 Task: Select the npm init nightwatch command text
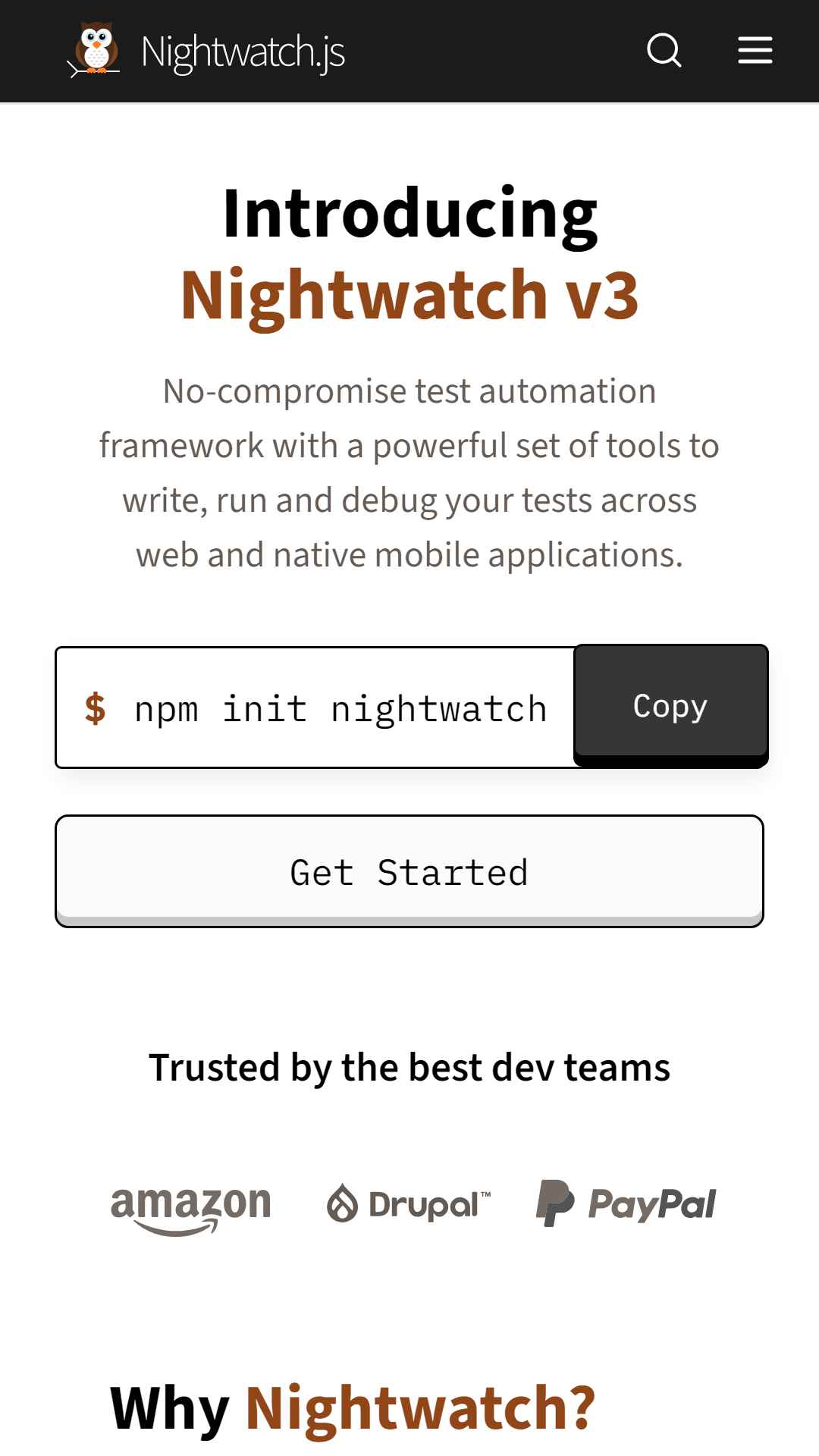click(x=340, y=709)
